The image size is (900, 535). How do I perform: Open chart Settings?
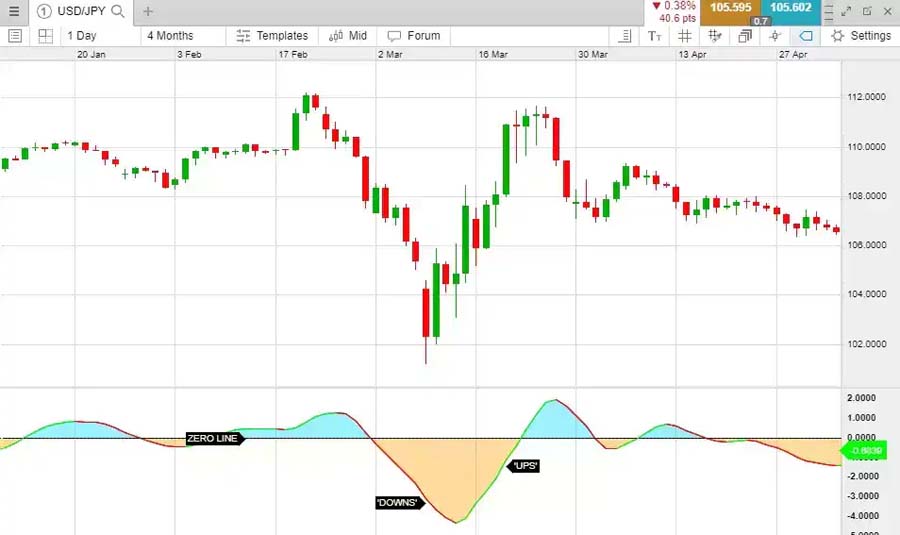pyautogui.click(x=861, y=36)
